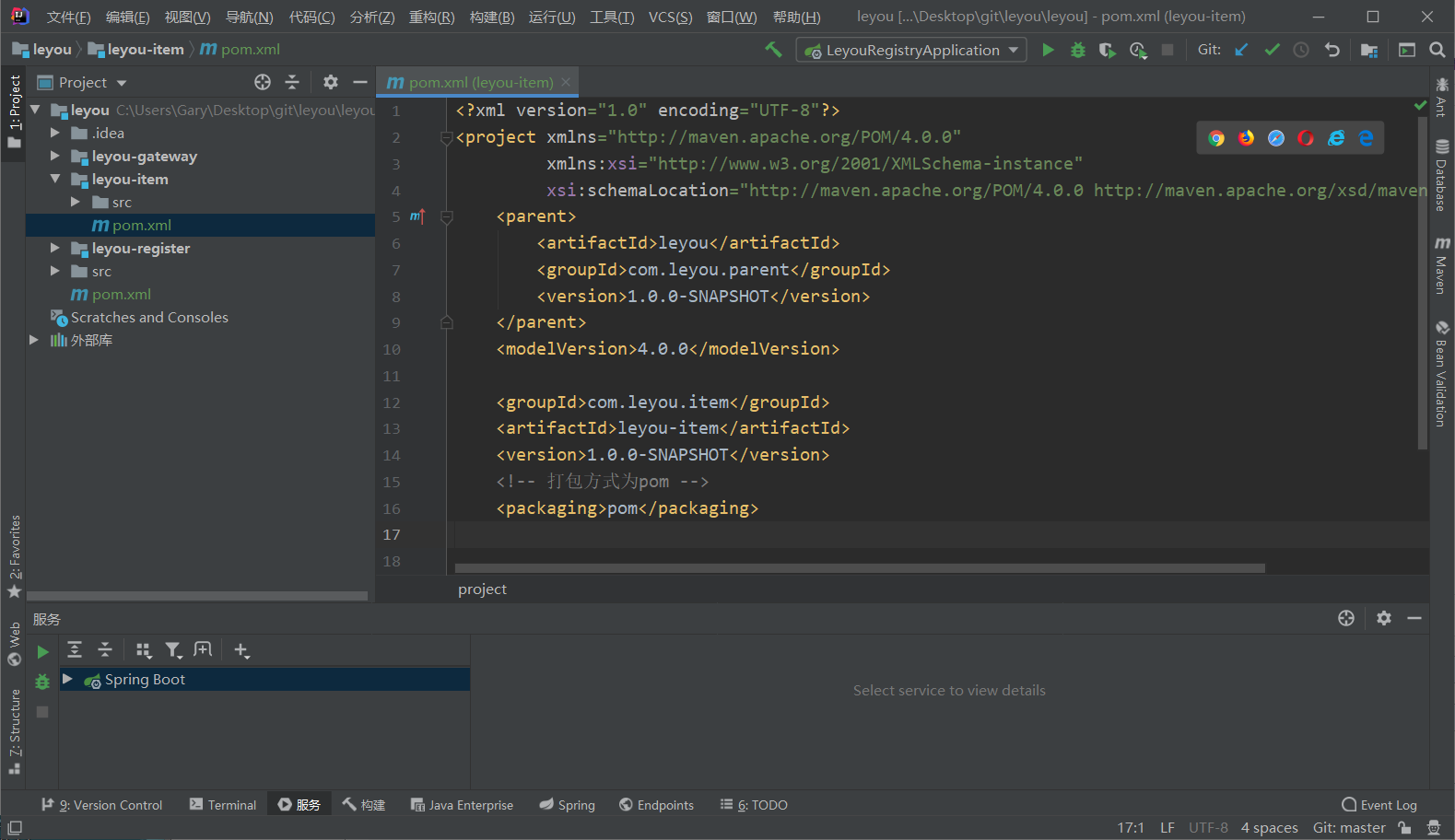The image size is (1455, 840).
Task: Collapse leyou-item module folder
Action: pyautogui.click(x=55, y=179)
